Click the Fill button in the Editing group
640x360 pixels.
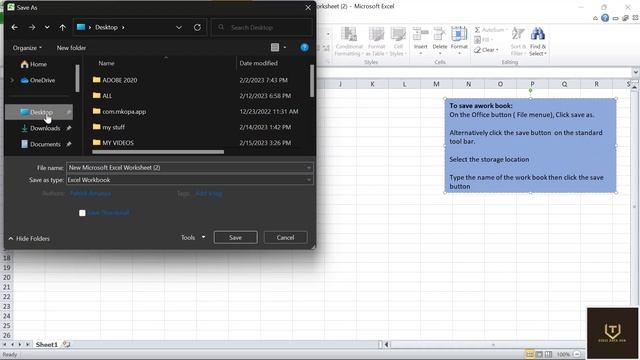pos(483,40)
